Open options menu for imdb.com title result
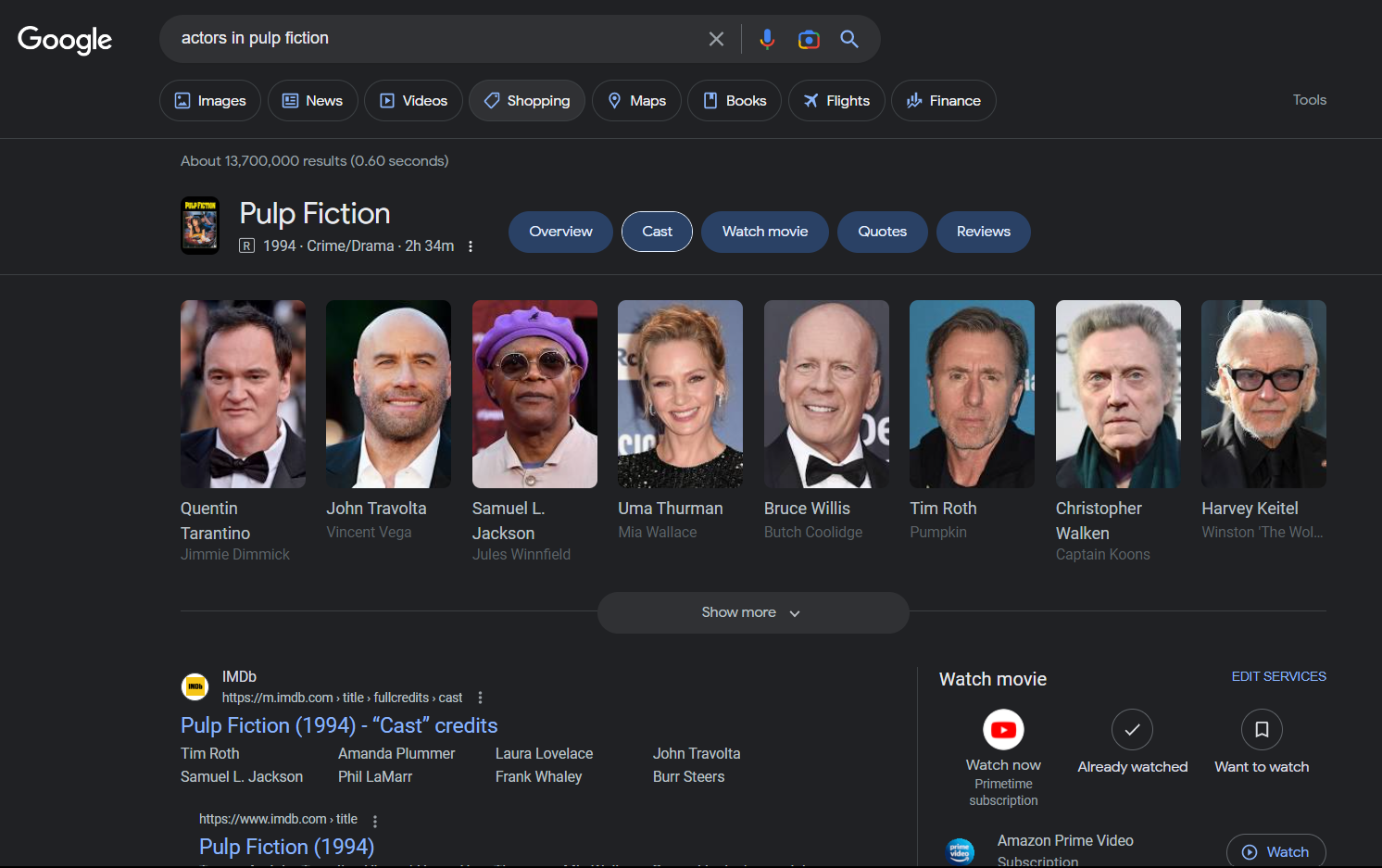This screenshot has width=1382, height=868. click(375, 821)
